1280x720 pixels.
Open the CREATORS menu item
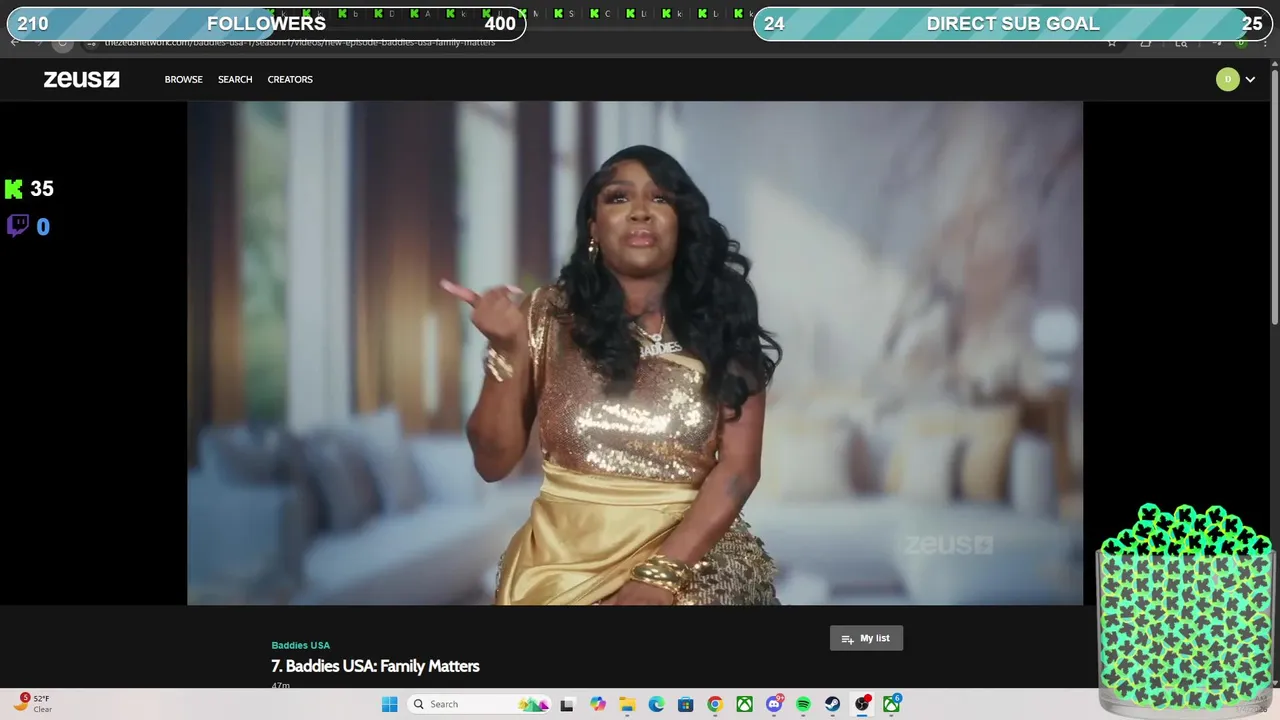click(x=290, y=79)
